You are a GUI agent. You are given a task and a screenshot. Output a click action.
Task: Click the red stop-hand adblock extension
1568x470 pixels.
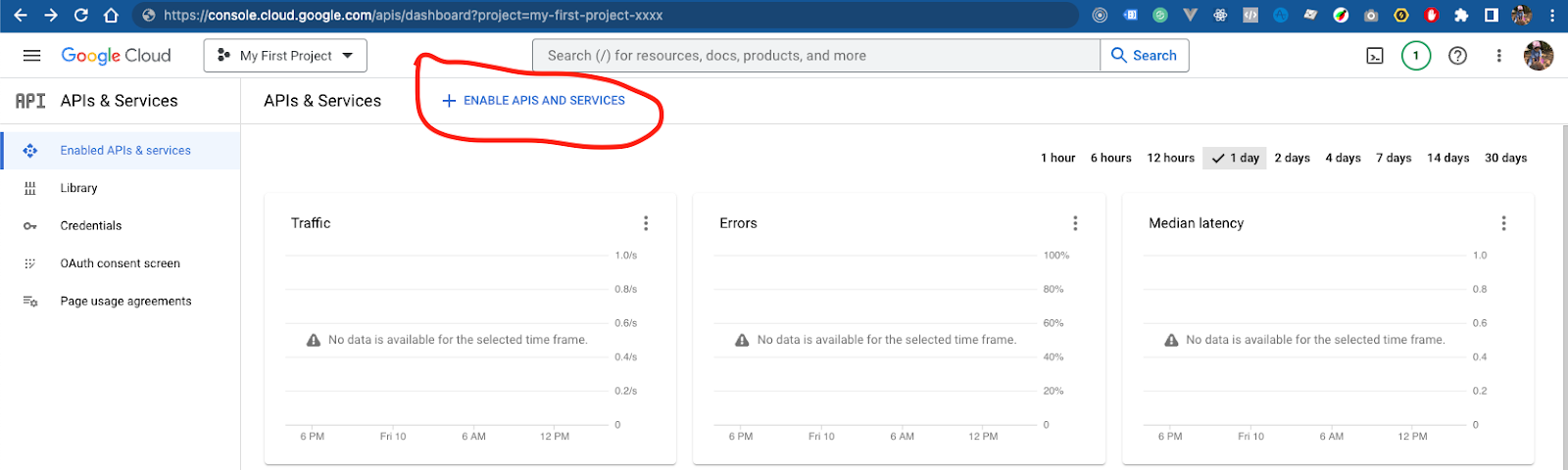pos(1431,15)
